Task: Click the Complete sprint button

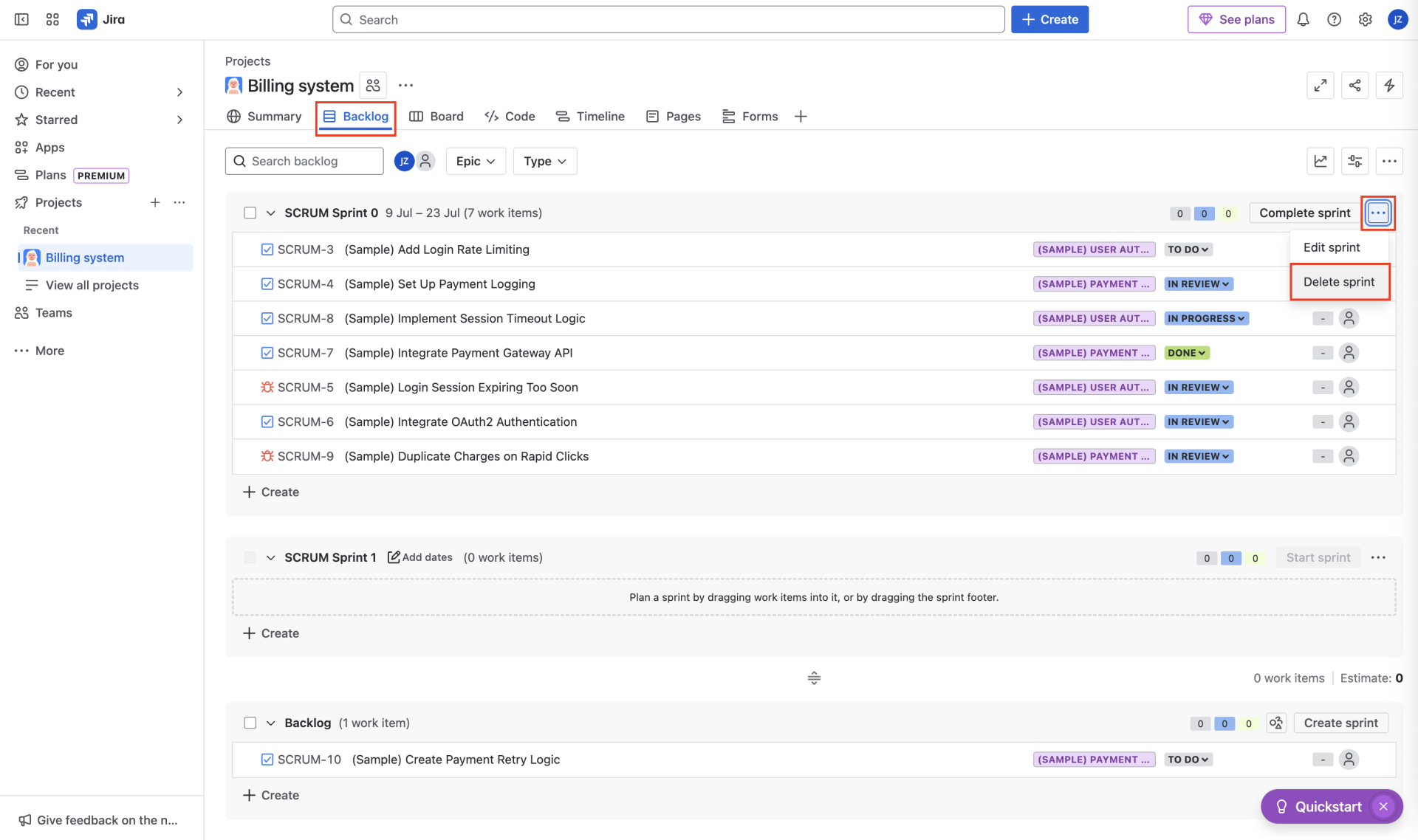Action: pos(1304,213)
